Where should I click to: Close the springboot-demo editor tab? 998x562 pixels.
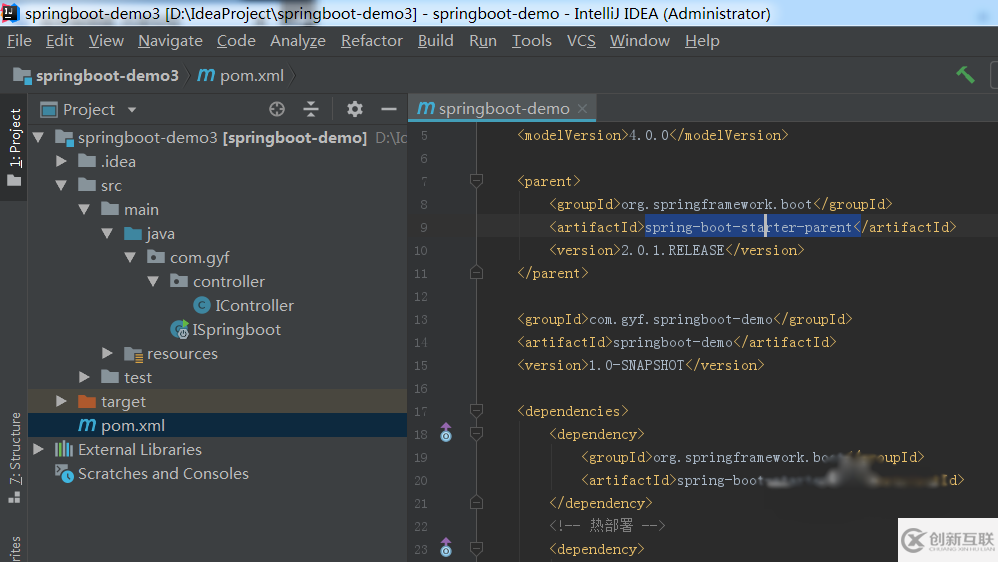[583, 108]
